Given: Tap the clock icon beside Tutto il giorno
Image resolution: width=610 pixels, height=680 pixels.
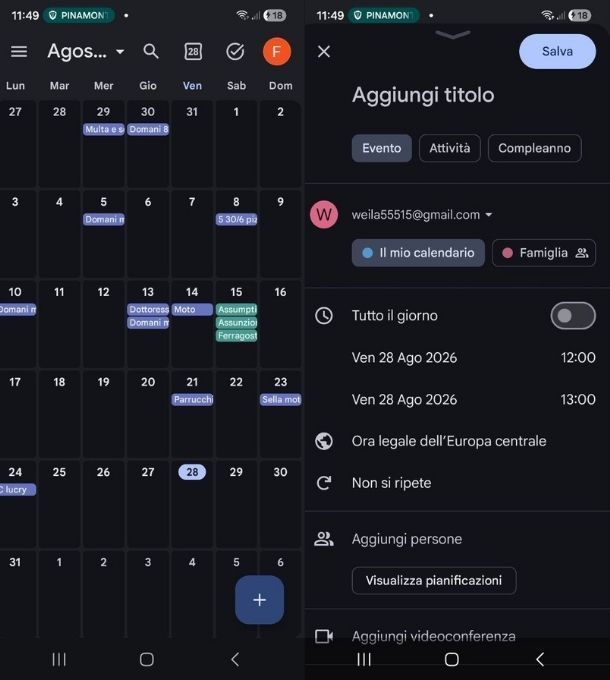Looking at the screenshot, I should [324, 316].
